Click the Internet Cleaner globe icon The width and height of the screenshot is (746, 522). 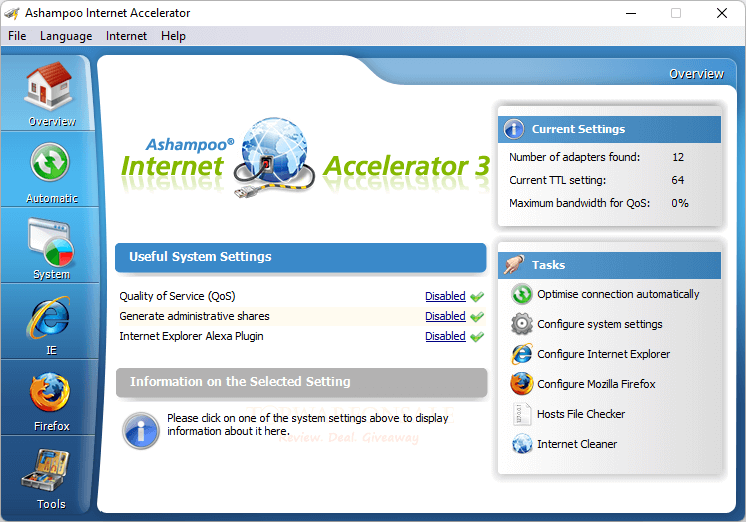522,444
